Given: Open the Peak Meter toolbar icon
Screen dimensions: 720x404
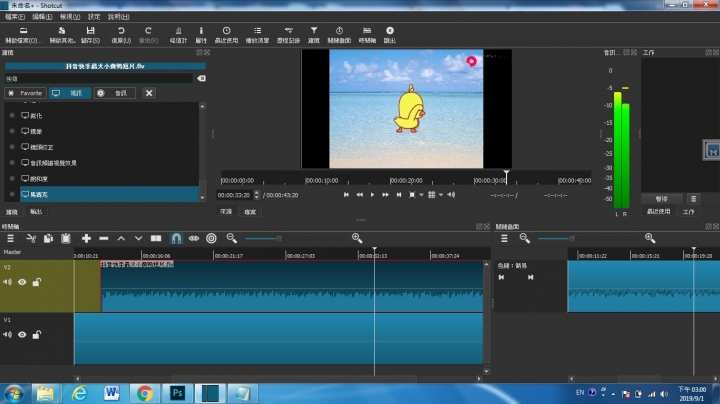Looking at the screenshot, I should (x=178, y=31).
